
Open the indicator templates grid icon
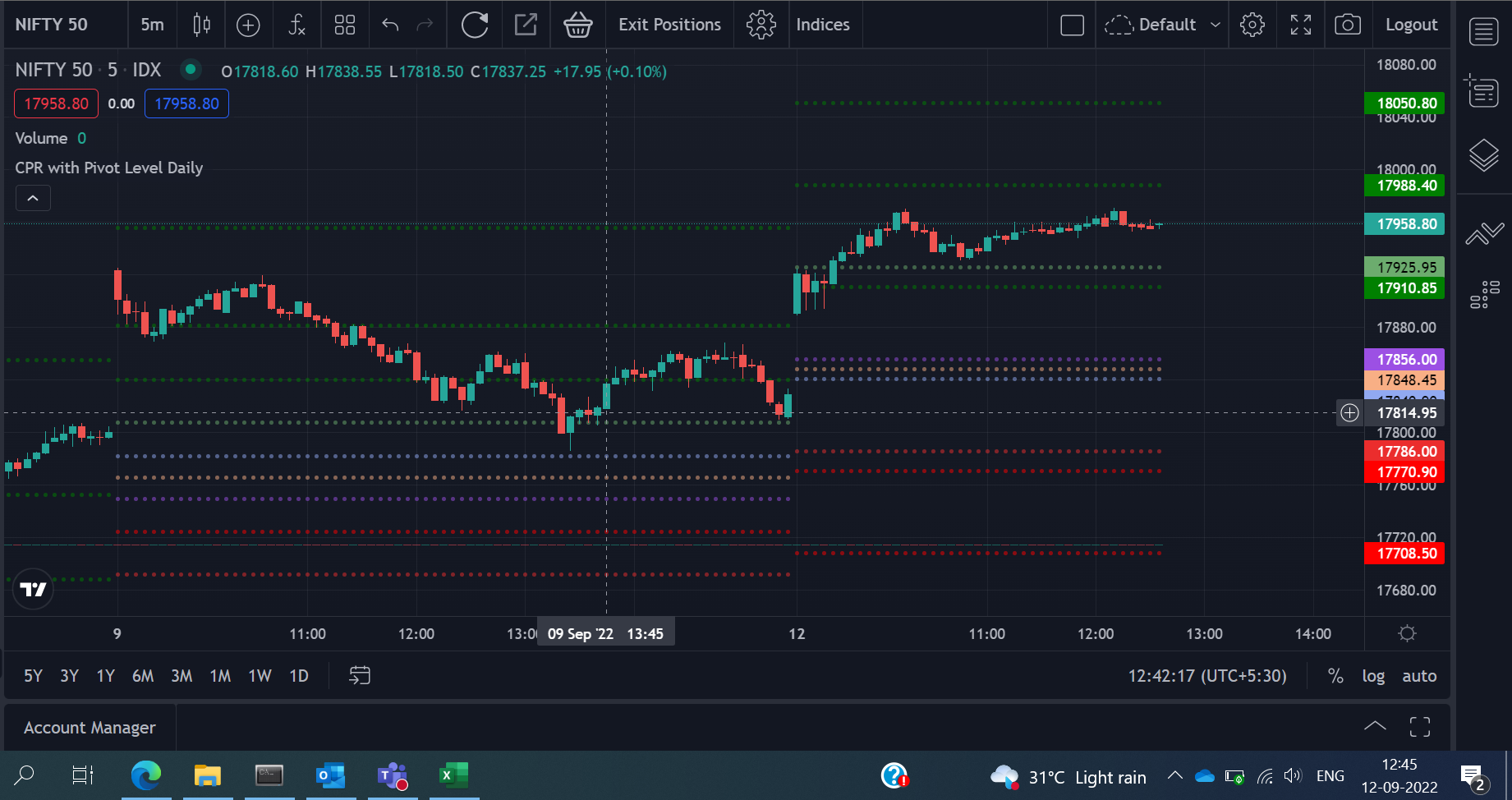coord(345,25)
